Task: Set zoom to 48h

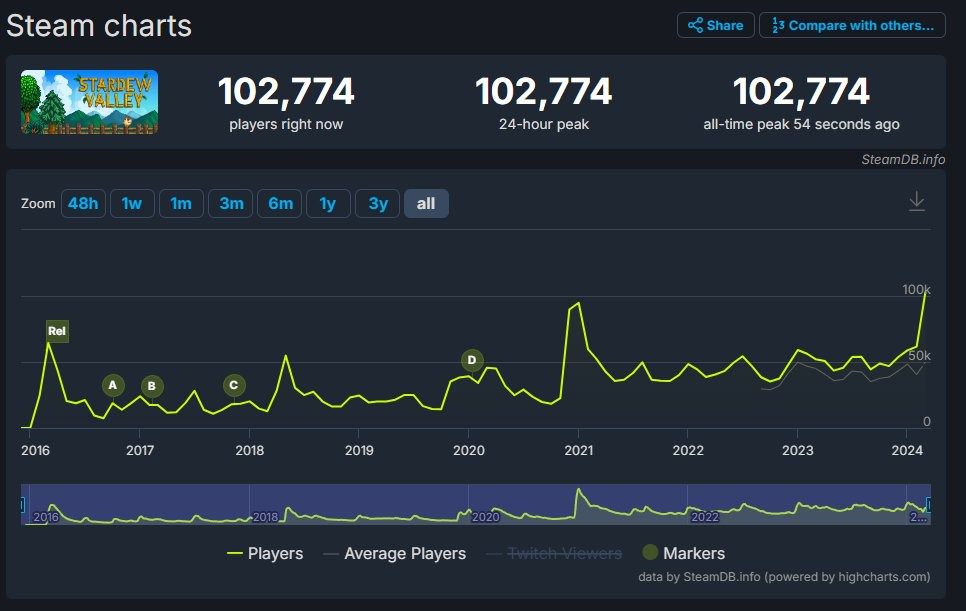Action: click(x=83, y=203)
